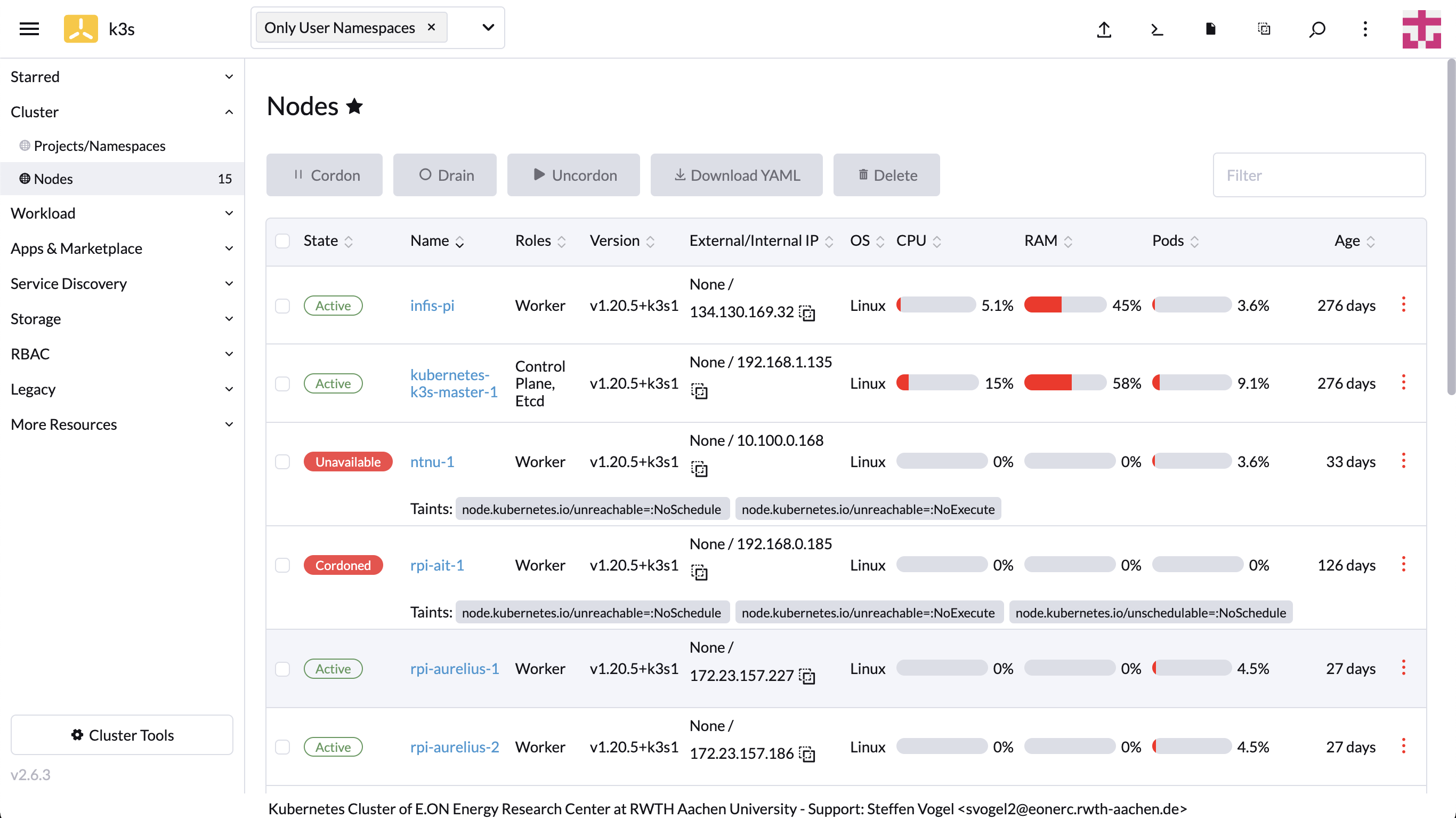Collapse the Cluster sidebar section

122,111
